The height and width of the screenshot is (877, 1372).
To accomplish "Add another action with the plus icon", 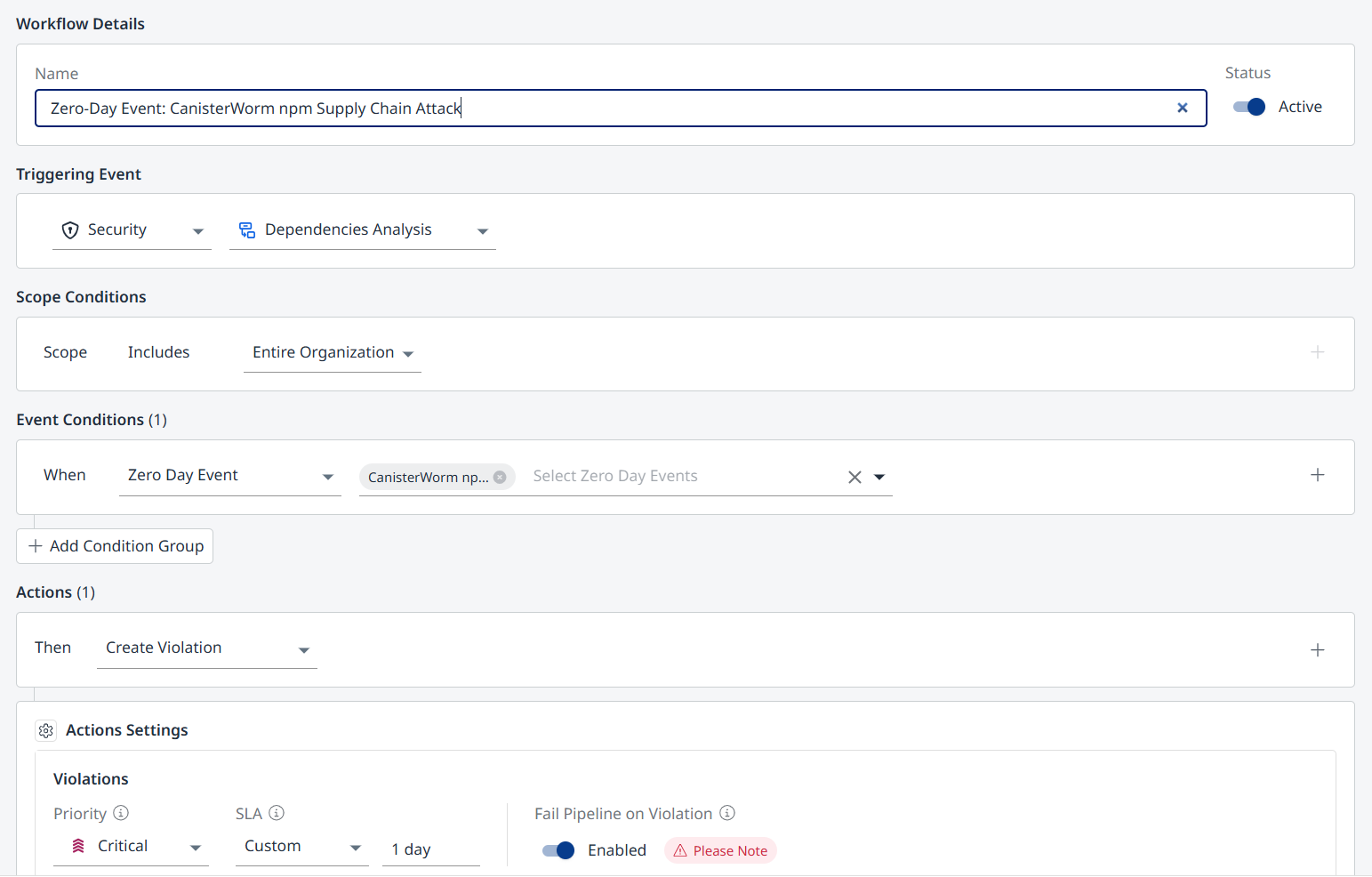I will pos(1317,650).
